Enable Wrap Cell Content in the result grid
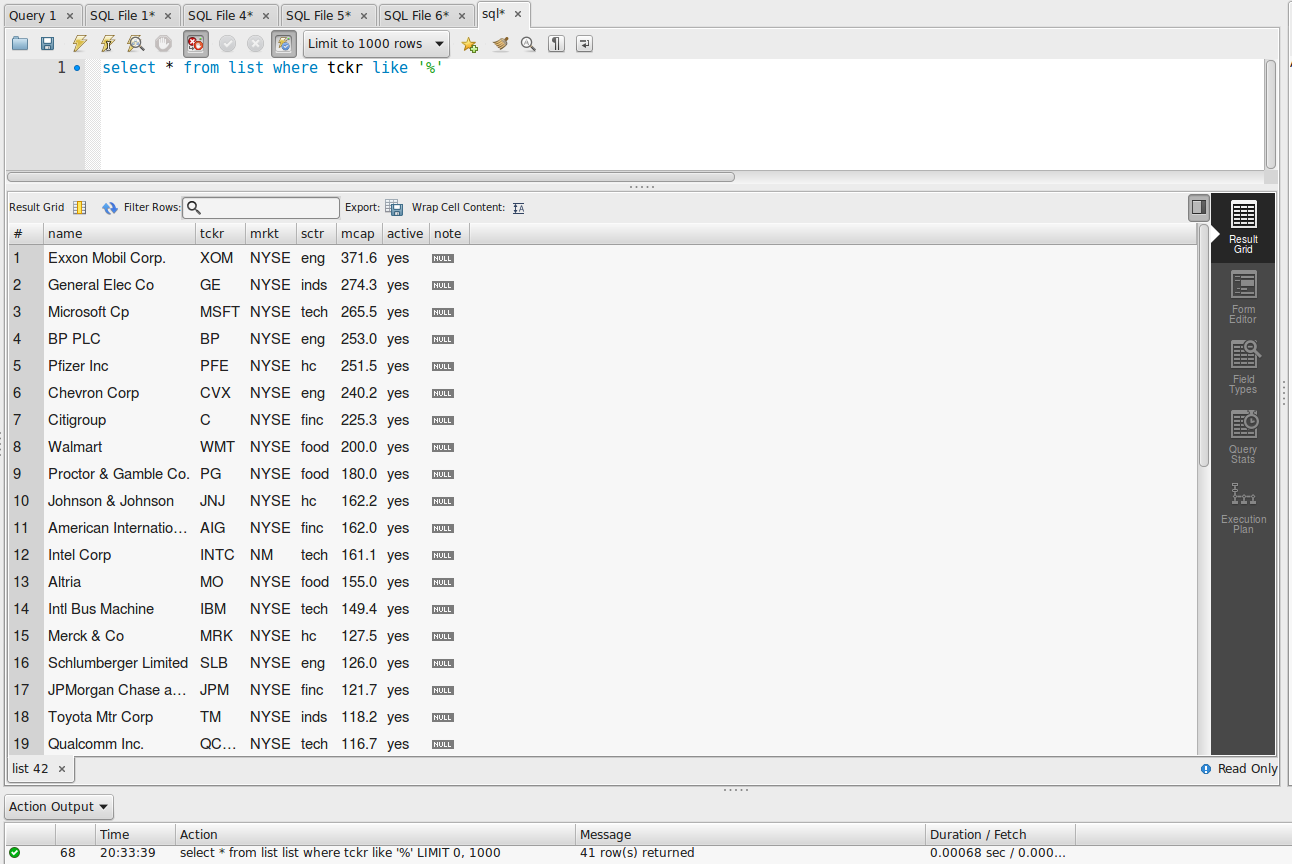 [x=518, y=207]
